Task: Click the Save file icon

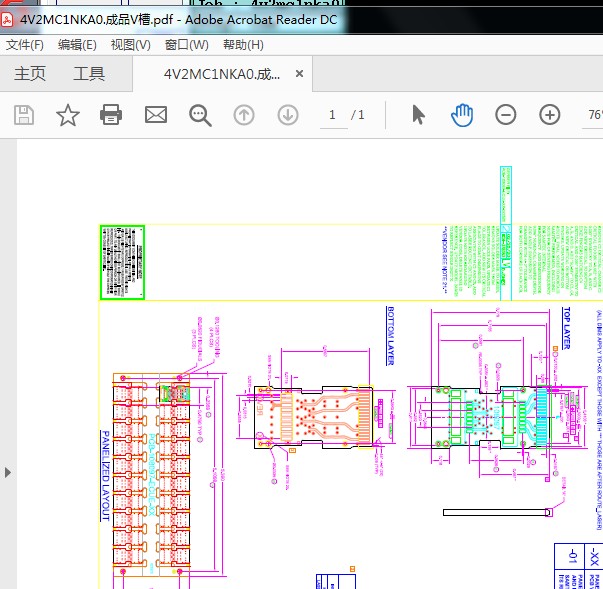Action: [24, 115]
